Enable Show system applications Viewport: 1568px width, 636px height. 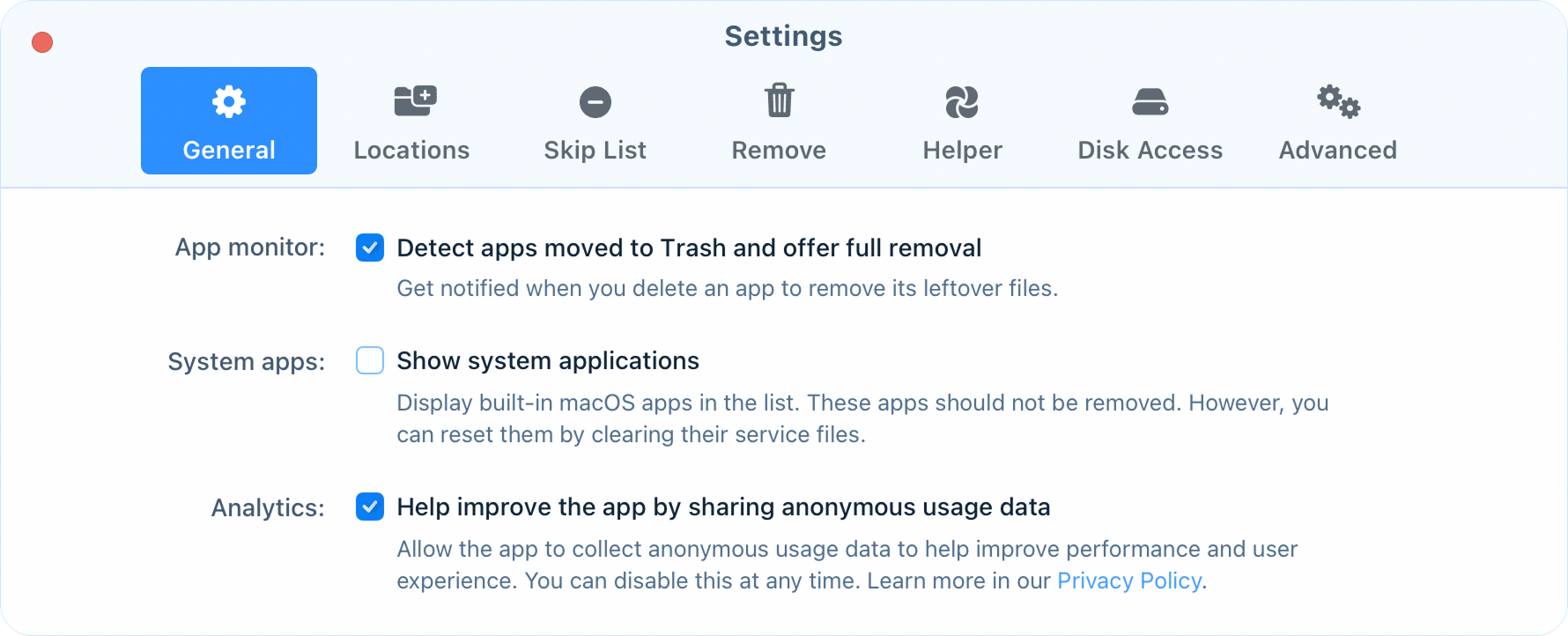(370, 360)
